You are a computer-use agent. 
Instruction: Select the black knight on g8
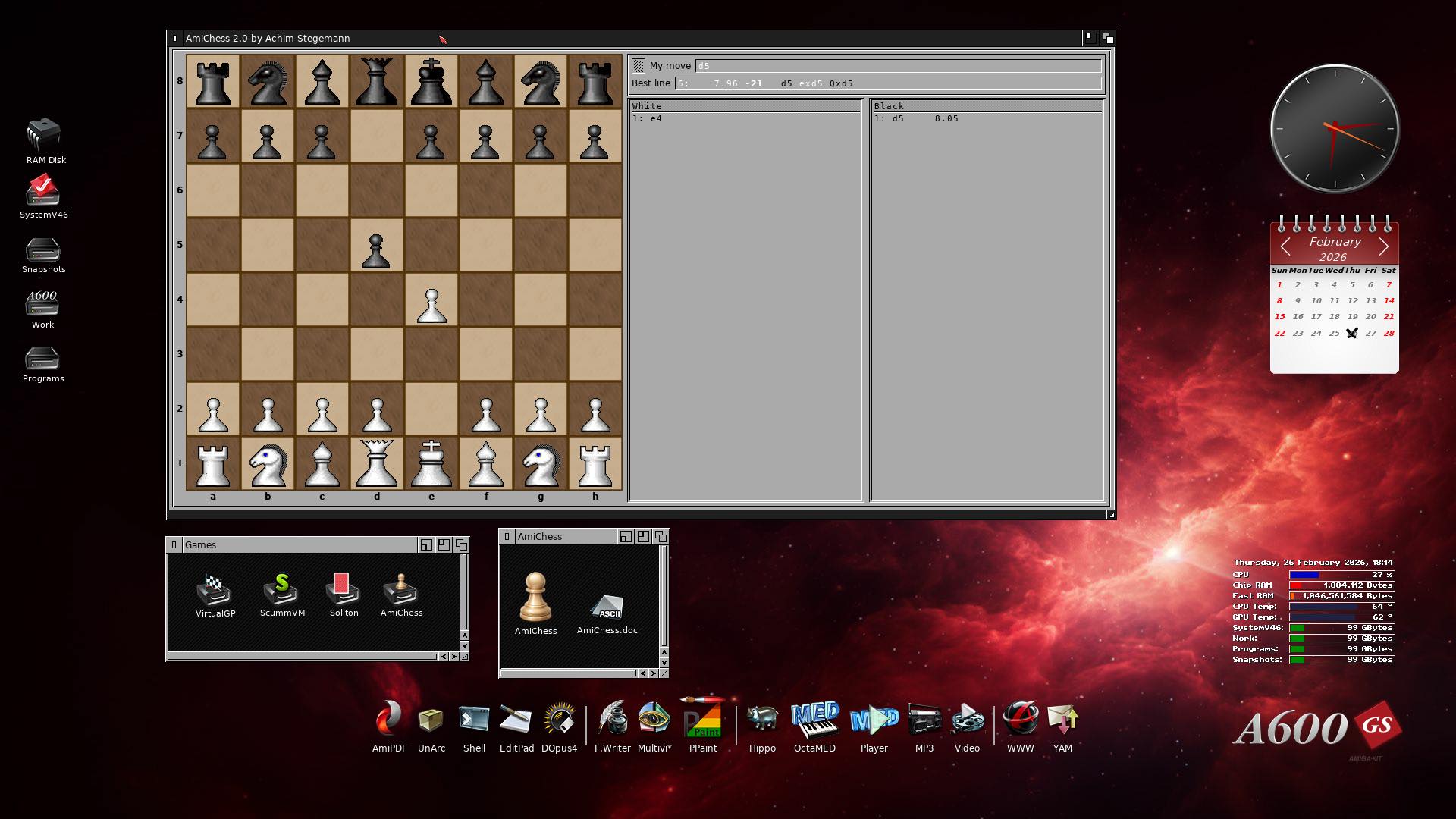click(x=540, y=81)
